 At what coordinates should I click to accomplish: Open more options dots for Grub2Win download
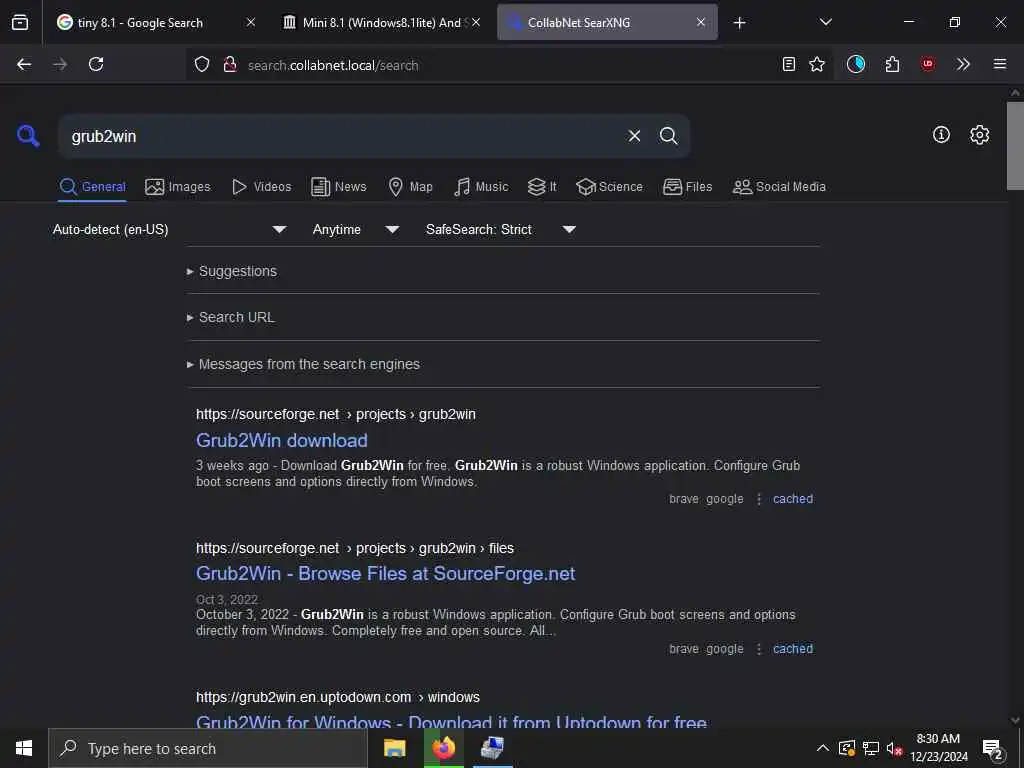point(758,499)
